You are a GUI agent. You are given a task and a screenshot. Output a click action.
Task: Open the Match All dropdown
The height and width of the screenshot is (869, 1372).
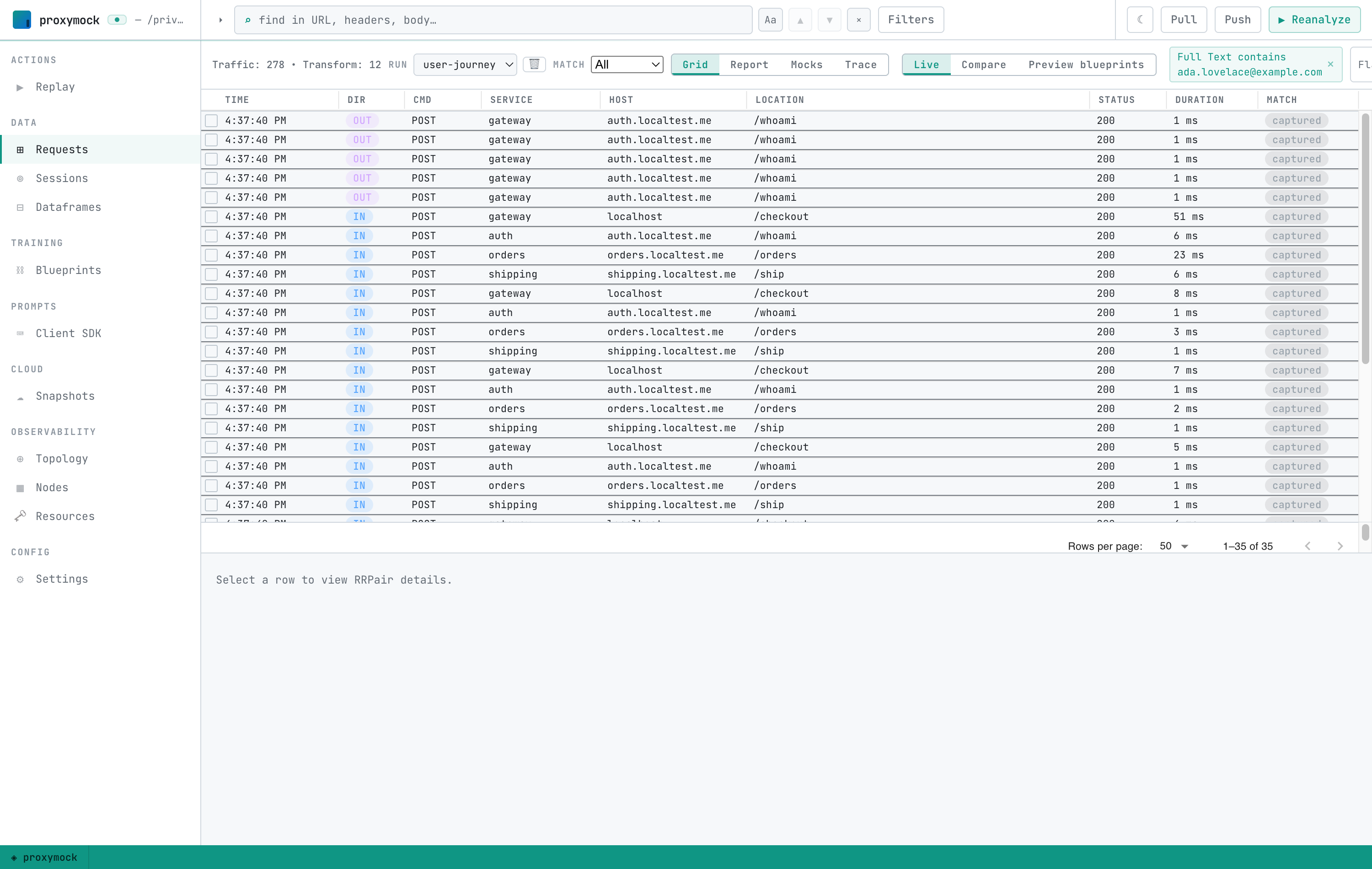pos(627,64)
